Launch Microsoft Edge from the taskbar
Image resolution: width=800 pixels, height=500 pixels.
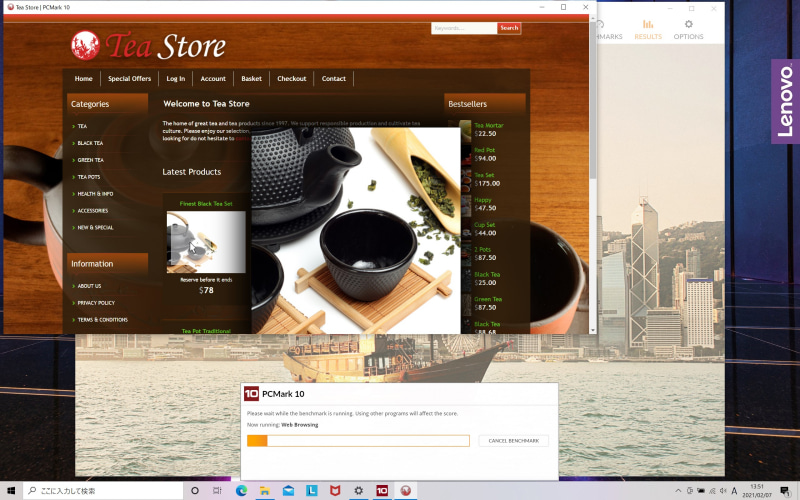(x=241, y=490)
